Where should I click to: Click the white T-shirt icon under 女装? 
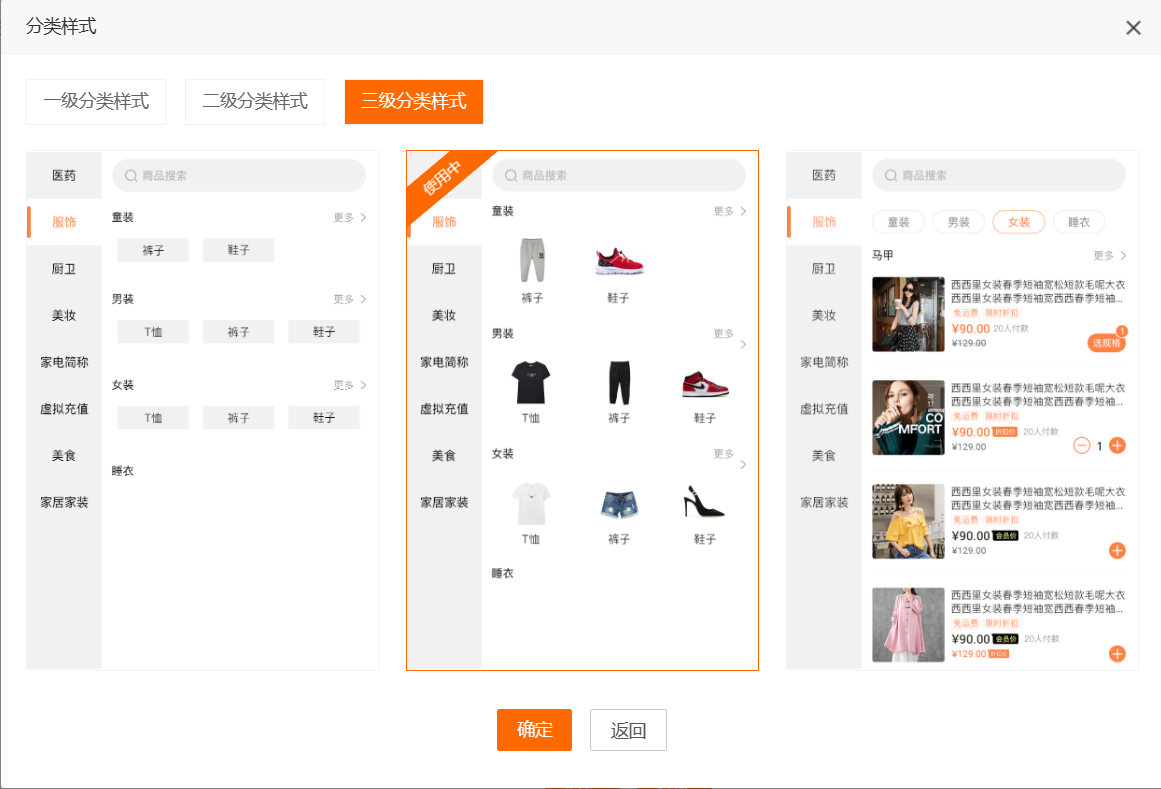[x=530, y=503]
